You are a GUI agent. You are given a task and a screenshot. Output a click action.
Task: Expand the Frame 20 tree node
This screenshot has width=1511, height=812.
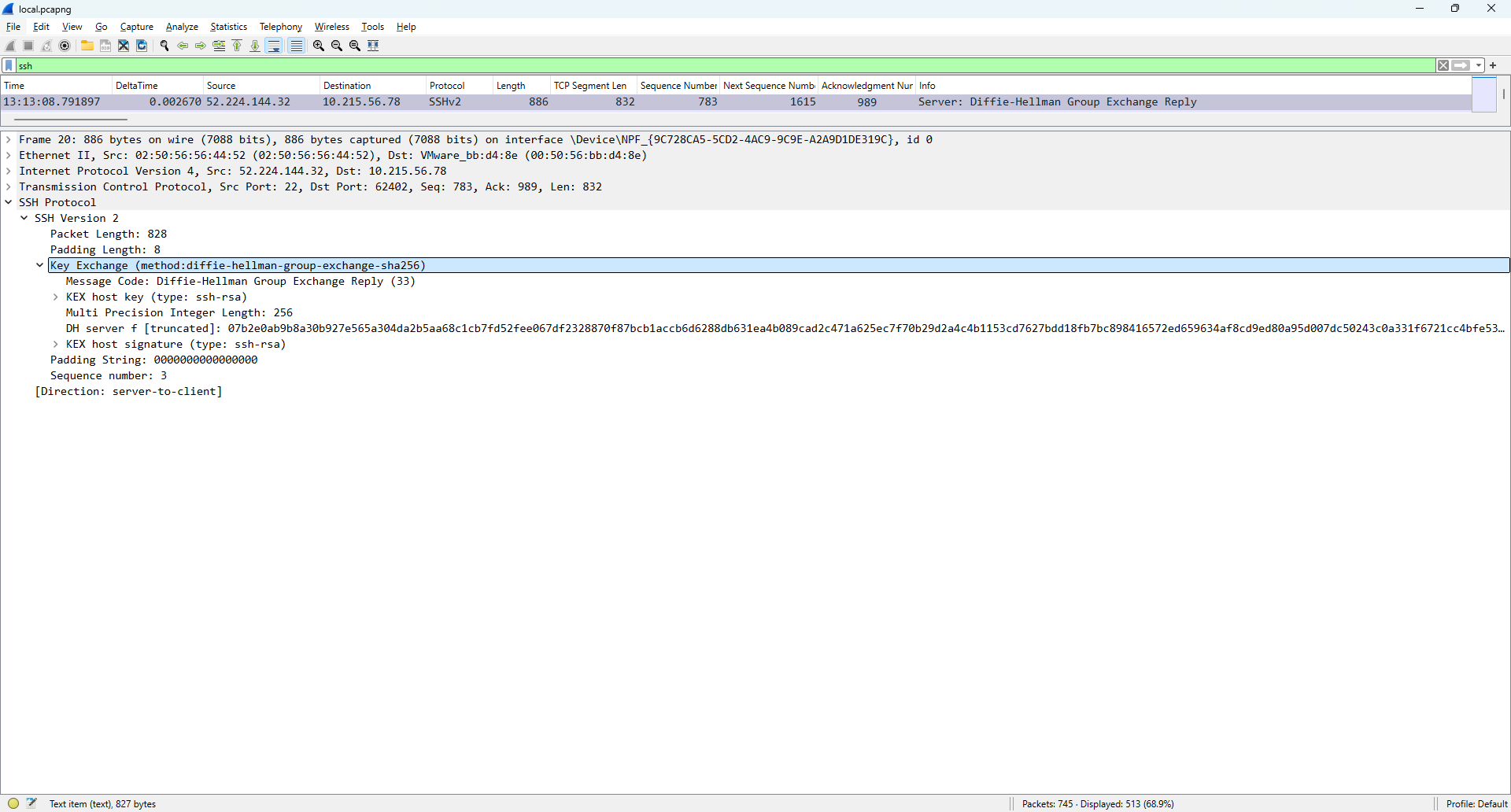point(9,139)
